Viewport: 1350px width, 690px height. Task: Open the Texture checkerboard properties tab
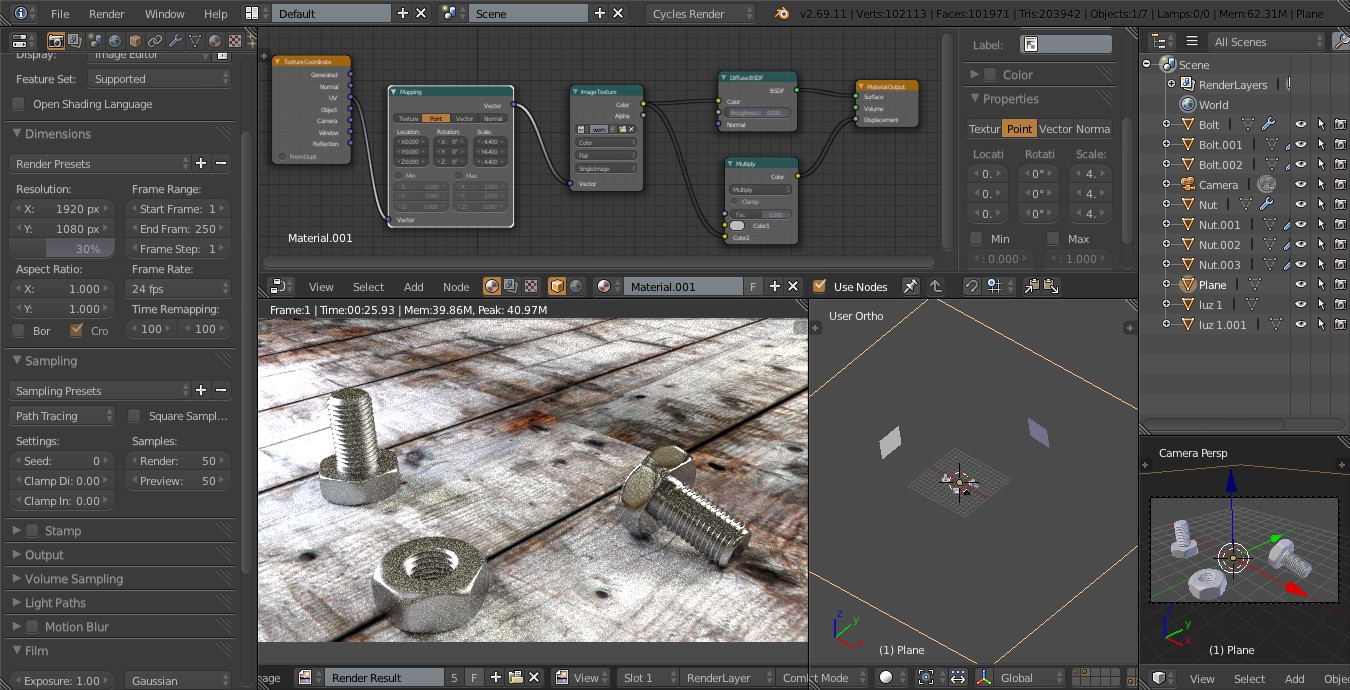point(234,41)
